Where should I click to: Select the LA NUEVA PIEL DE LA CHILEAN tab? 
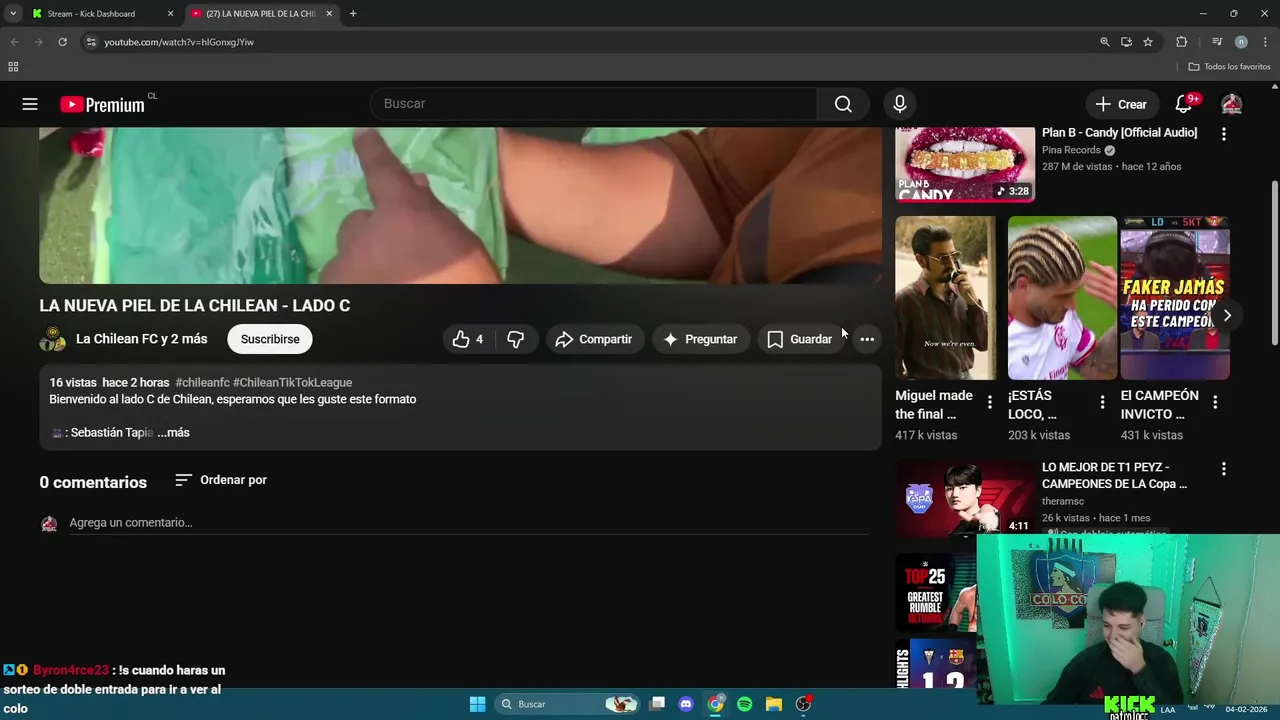pyautogui.click(x=261, y=14)
